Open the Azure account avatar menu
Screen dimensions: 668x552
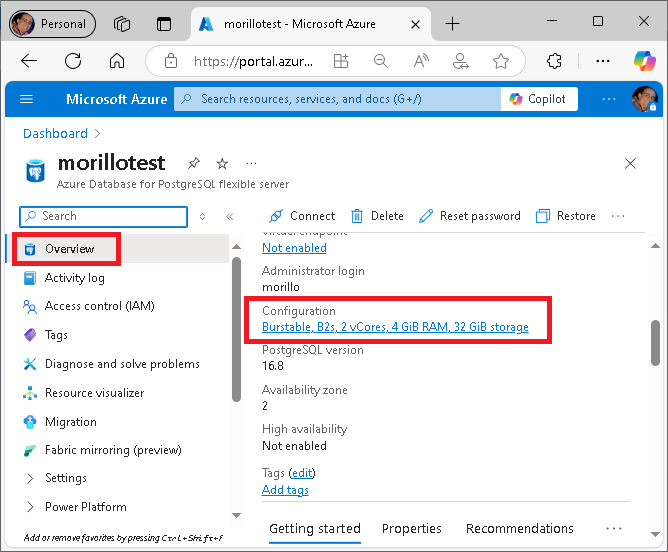[644, 99]
